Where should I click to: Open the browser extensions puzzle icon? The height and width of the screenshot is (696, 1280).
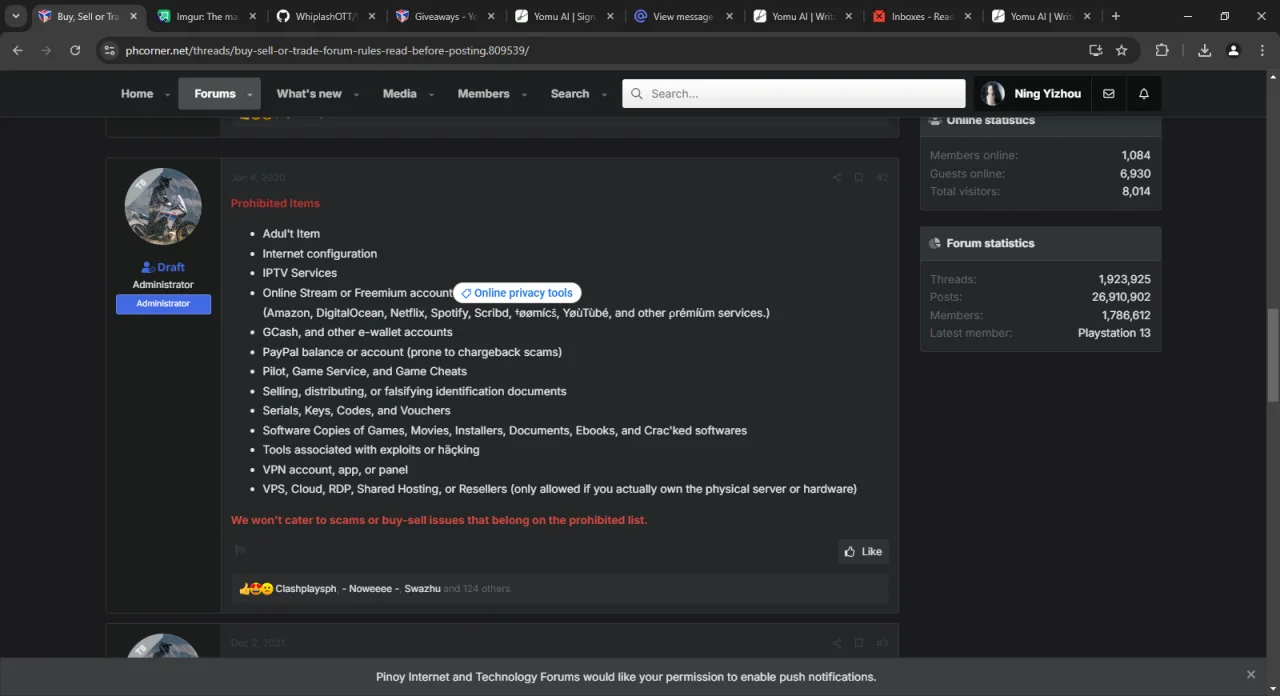pos(1162,50)
